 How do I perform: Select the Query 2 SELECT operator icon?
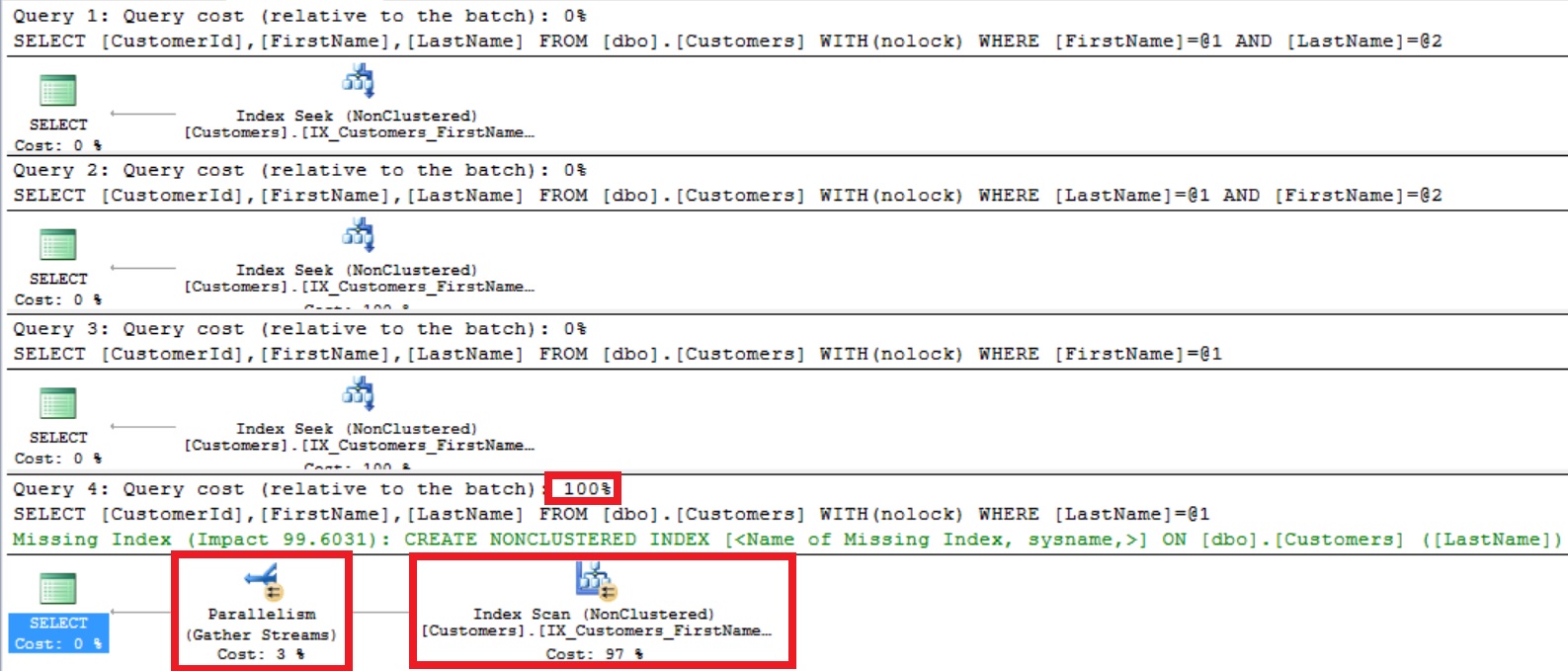(57, 244)
